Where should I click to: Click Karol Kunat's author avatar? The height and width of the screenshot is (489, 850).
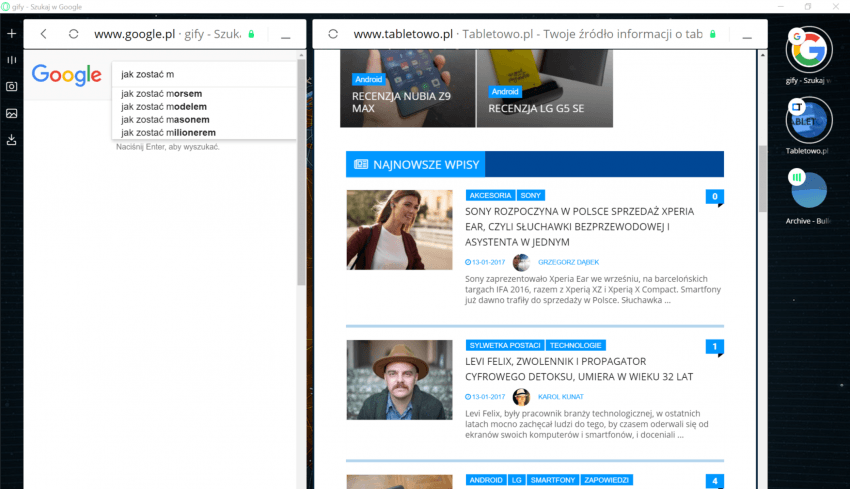521,397
